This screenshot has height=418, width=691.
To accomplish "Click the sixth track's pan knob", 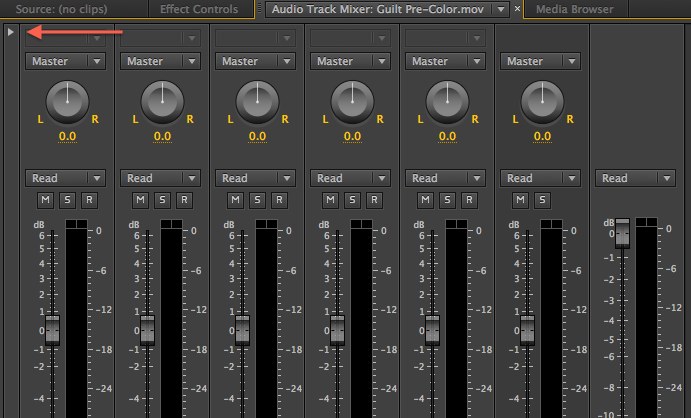I will (542, 100).
